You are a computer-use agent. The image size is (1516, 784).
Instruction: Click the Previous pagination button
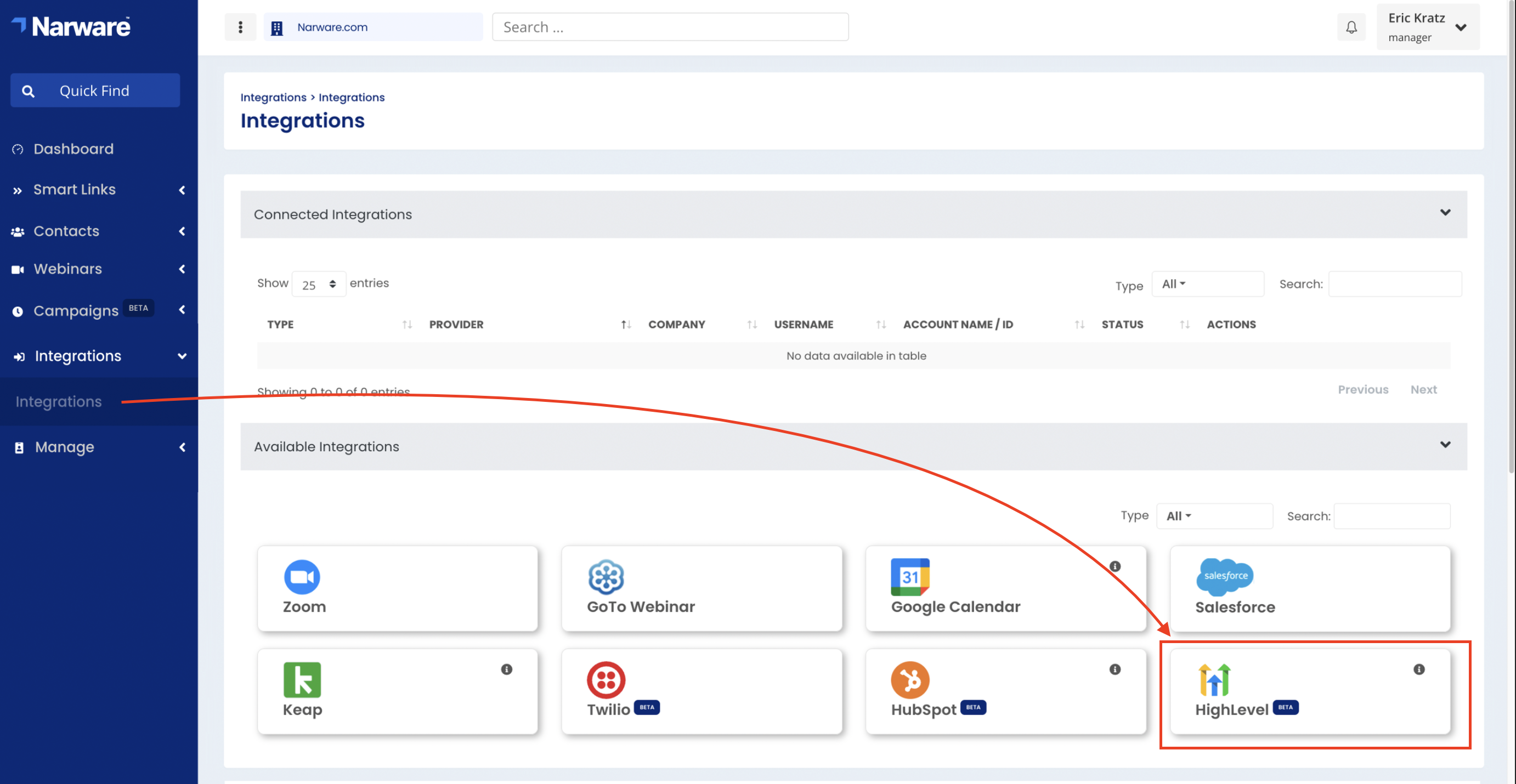pos(1363,389)
